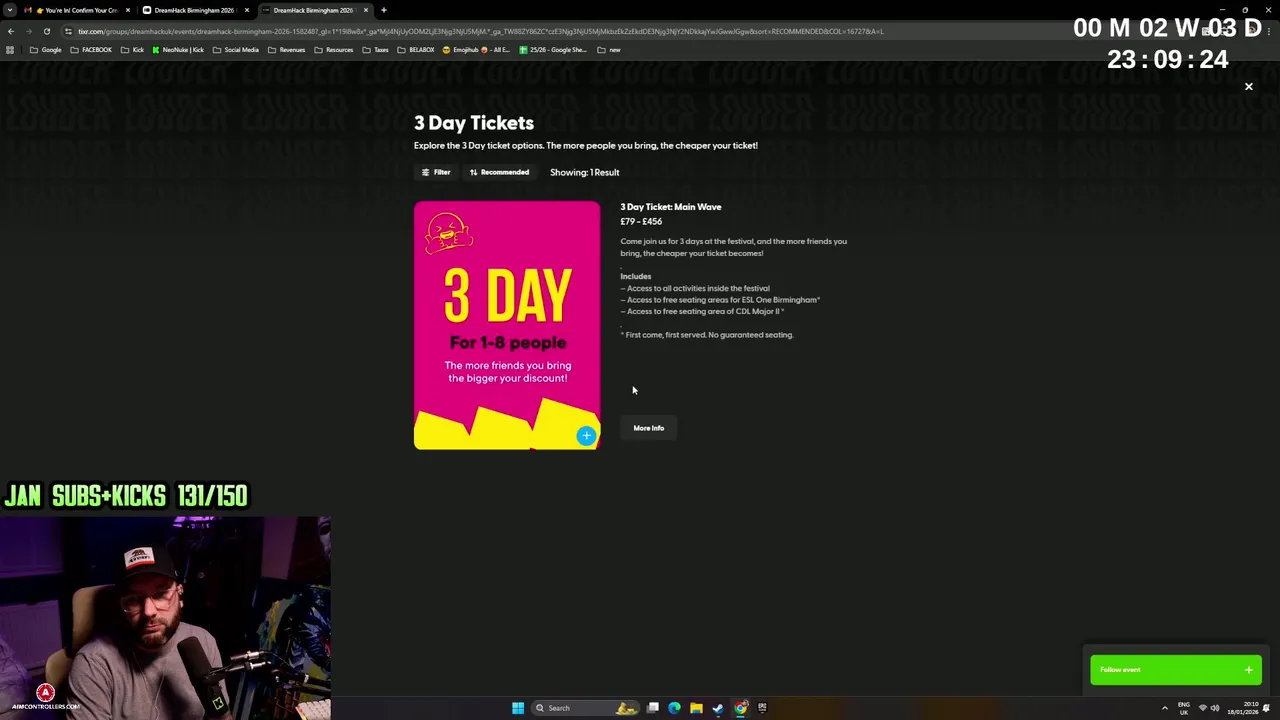
Task: Open a new browser tab
Action: (x=383, y=10)
